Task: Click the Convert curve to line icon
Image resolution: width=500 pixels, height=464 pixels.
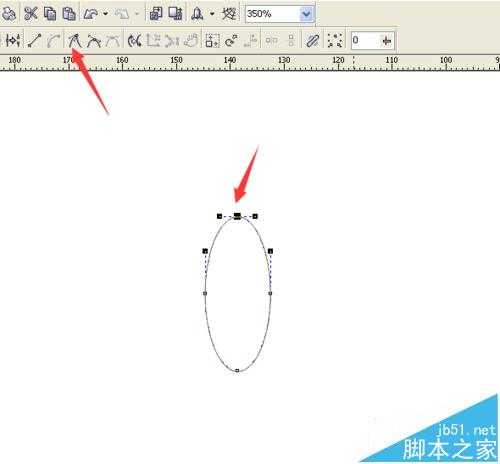Action: click(x=34, y=40)
